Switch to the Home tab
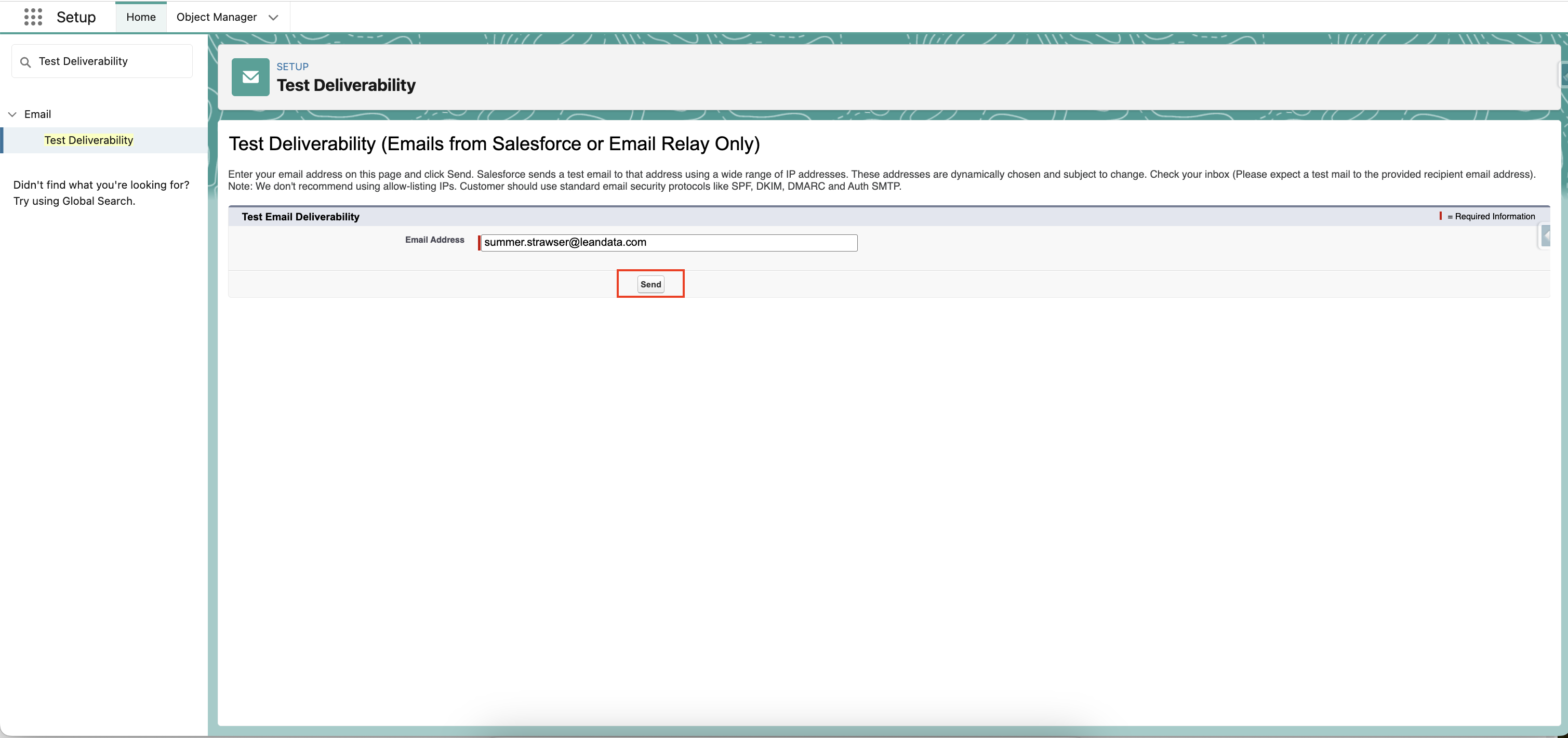1568x738 pixels. (141, 17)
